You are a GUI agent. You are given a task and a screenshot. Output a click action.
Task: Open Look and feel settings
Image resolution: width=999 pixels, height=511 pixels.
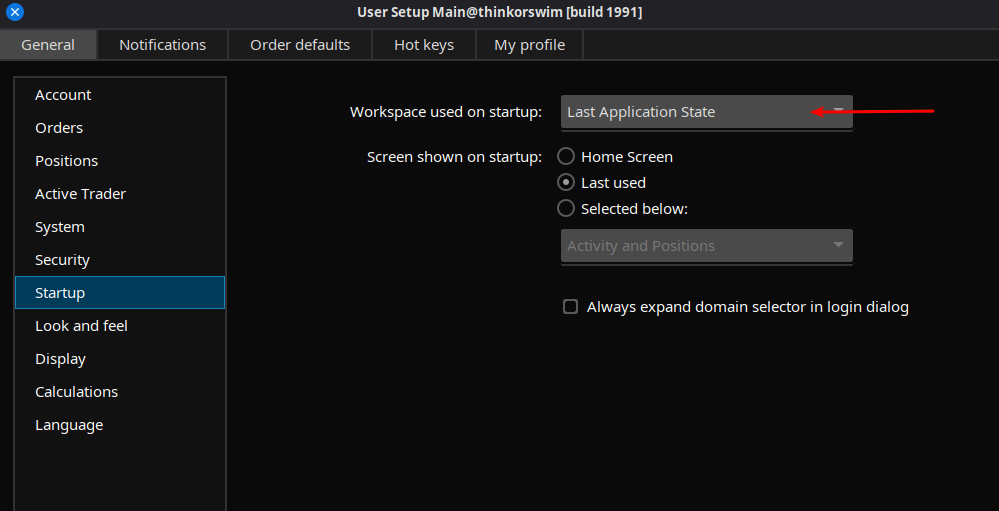pyautogui.click(x=120, y=326)
